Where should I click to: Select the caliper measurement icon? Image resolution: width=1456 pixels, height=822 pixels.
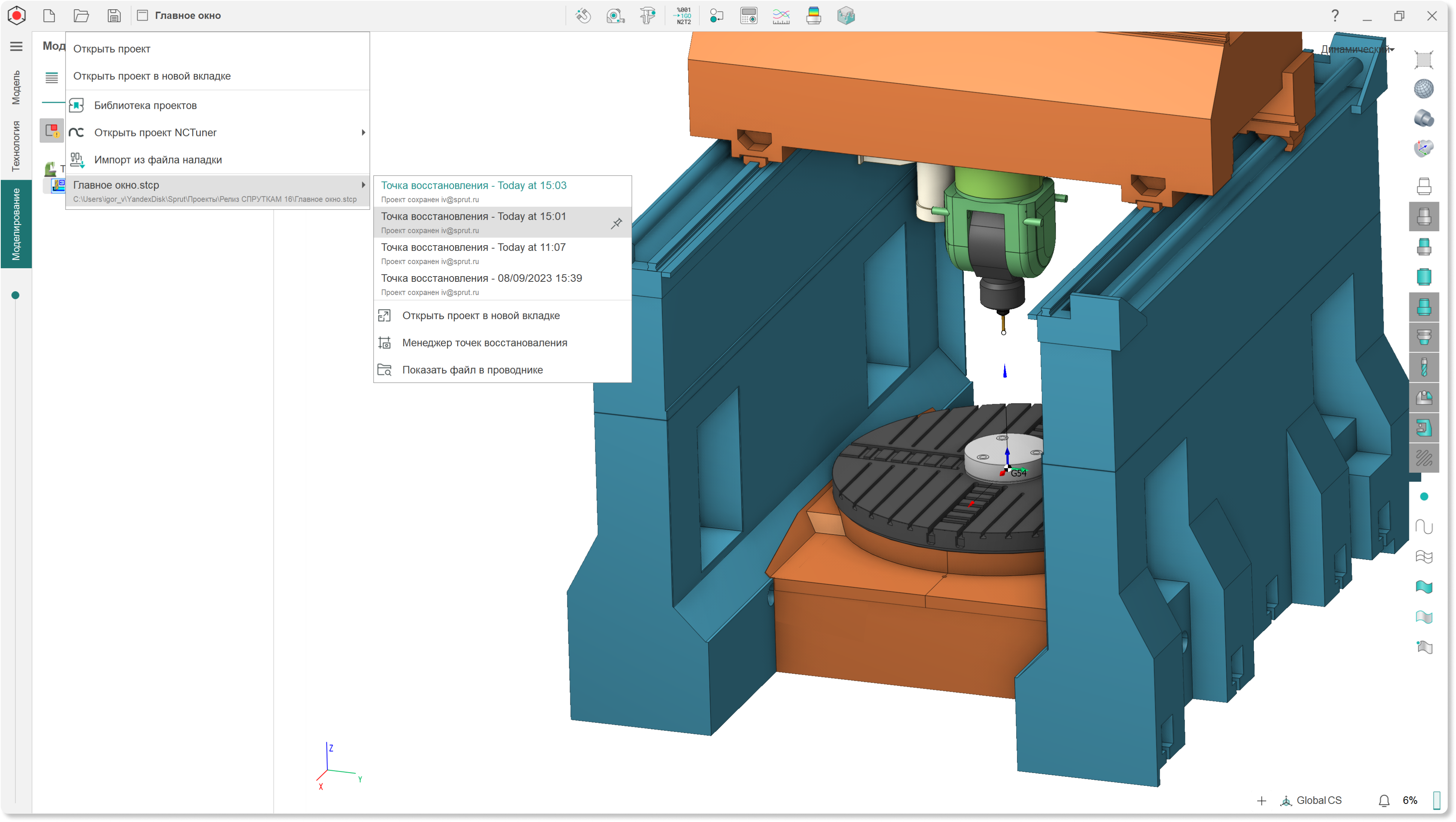pos(648,15)
